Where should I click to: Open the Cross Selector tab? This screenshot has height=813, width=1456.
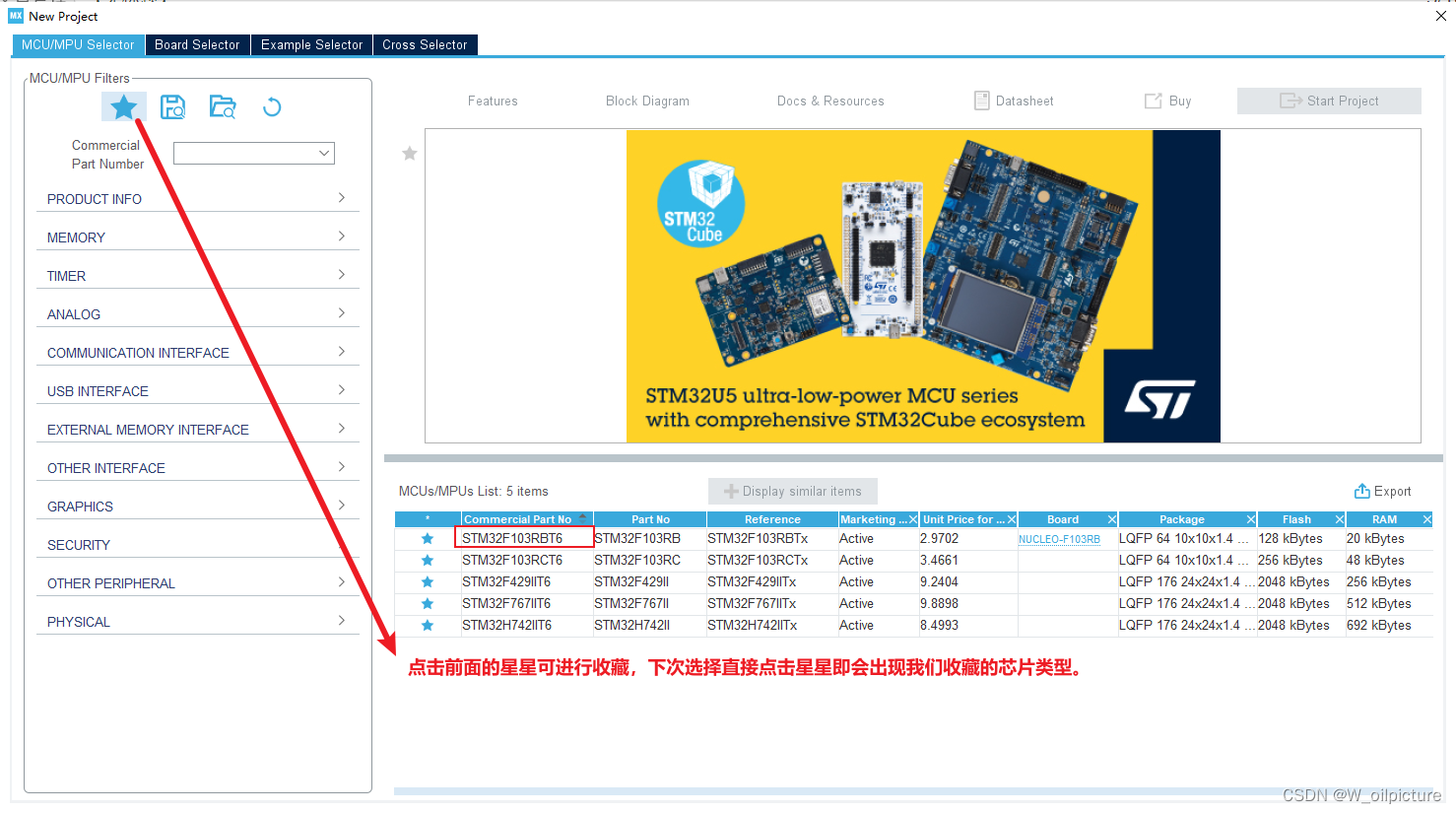click(x=425, y=44)
